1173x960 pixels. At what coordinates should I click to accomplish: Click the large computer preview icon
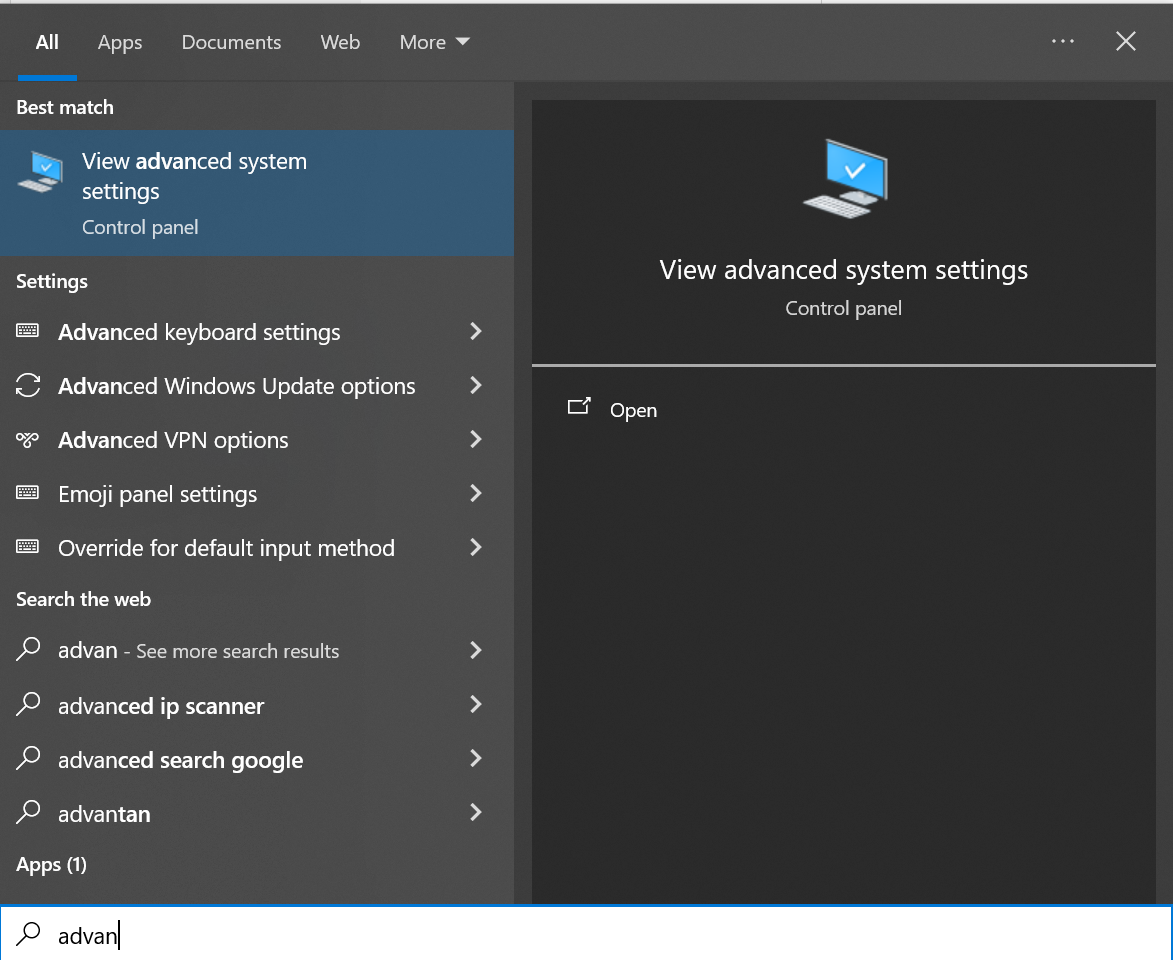843,177
